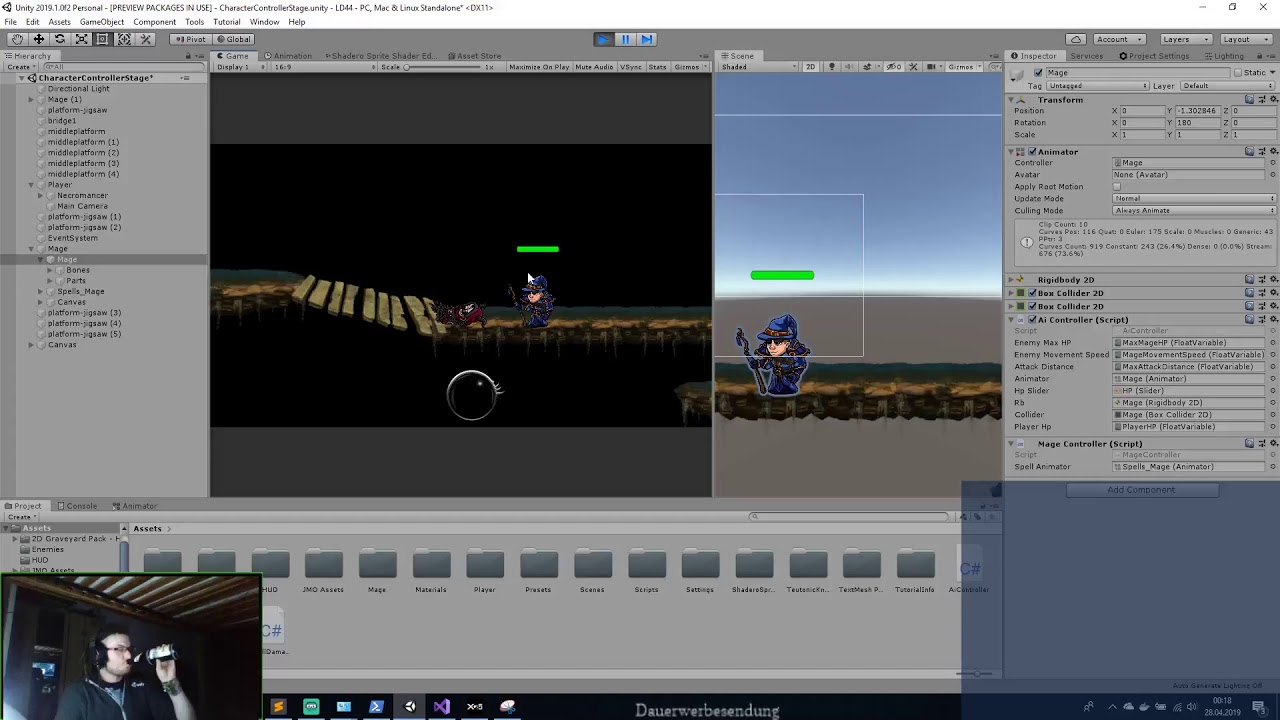Enable Apply Root Motion checkbox
The image size is (1280, 720).
1117,187
